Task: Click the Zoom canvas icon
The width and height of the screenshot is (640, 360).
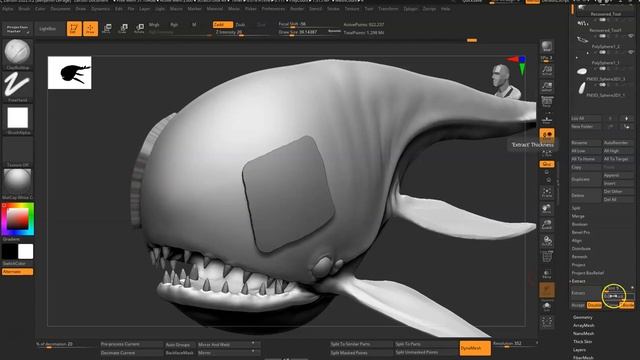Action: (547, 87)
